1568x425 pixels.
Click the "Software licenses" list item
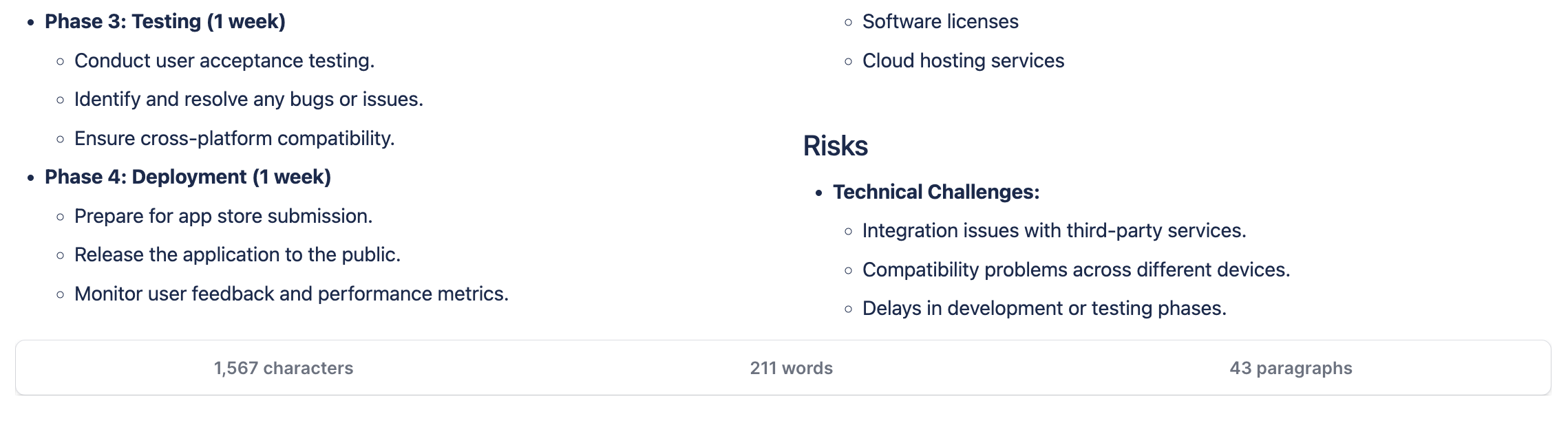(940, 21)
